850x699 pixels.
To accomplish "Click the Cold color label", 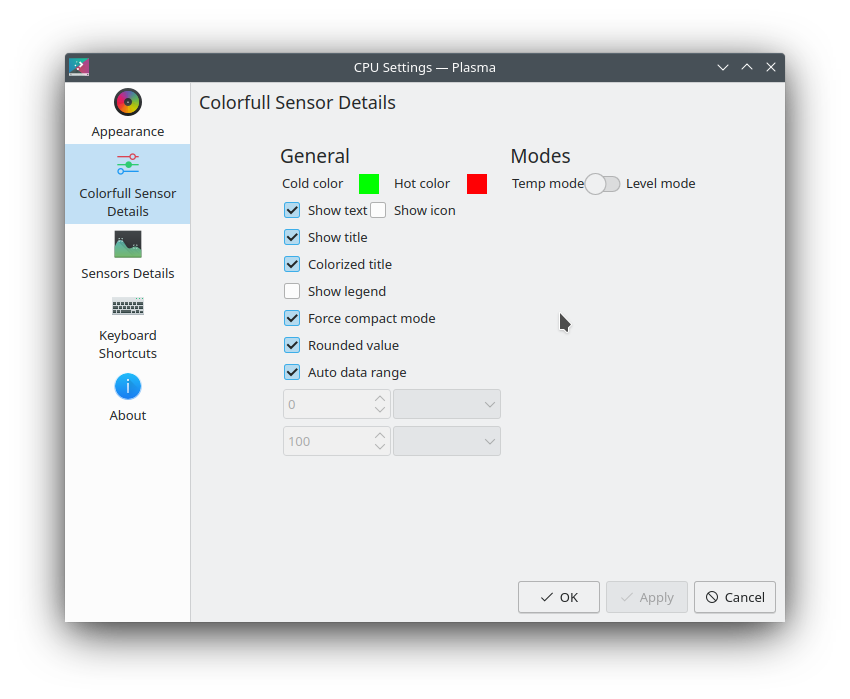I will (x=312, y=184).
